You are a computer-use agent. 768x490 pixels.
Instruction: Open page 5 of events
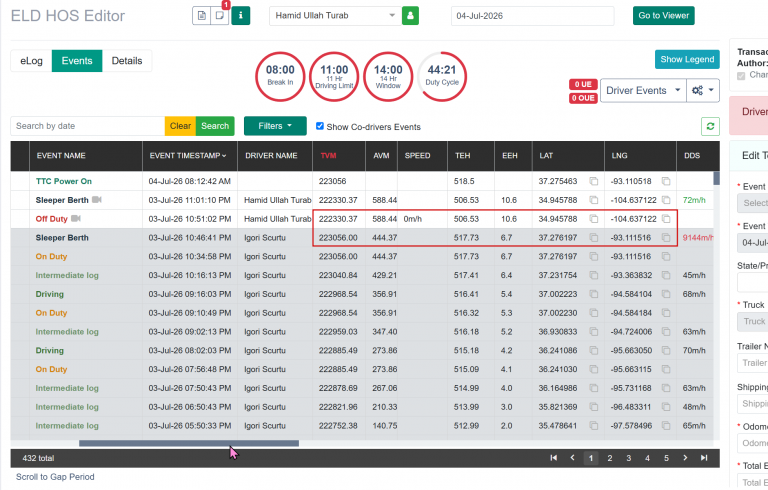point(666,458)
